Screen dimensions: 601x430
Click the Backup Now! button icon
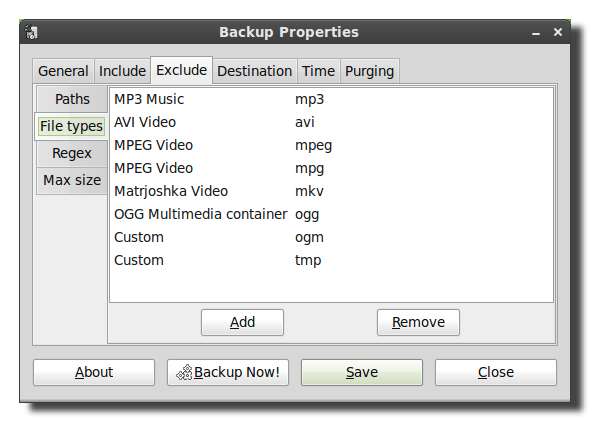184,373
